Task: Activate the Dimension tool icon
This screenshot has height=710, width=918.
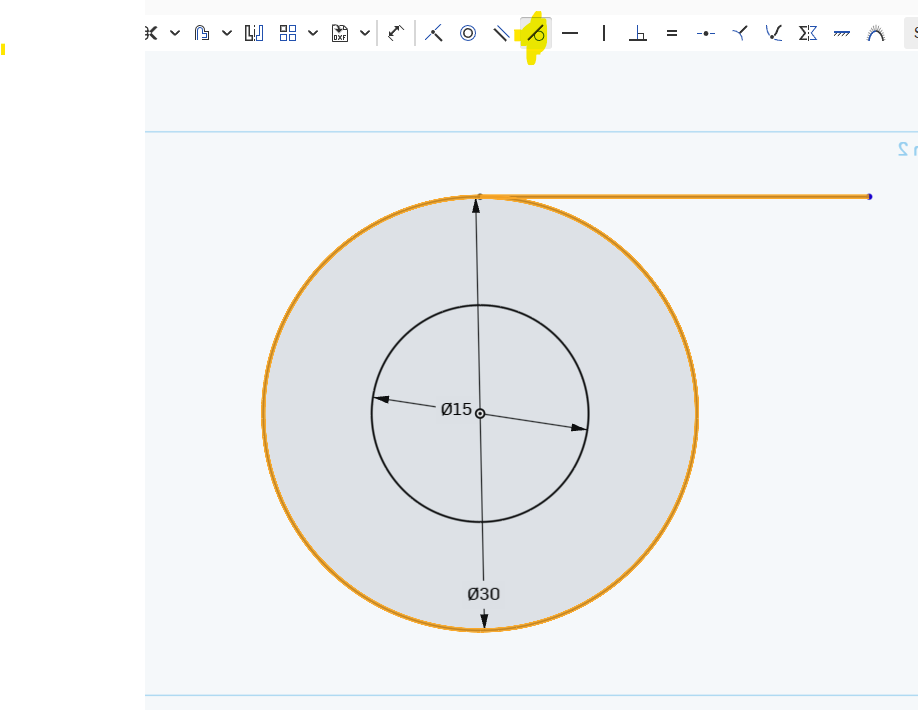Action: point(396,34)
